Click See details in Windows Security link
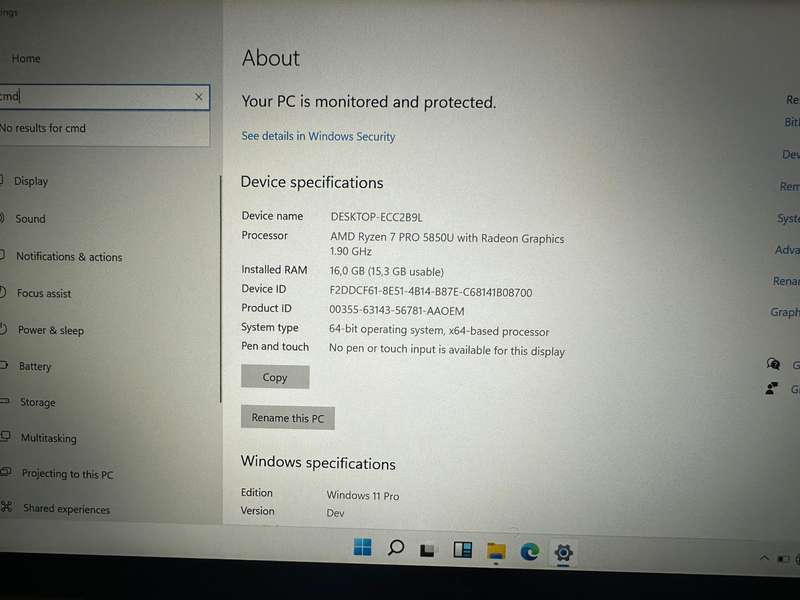Image resolution: width=800 pixels, height=600 pixels. pyautogui.click(x=318, y=137)
